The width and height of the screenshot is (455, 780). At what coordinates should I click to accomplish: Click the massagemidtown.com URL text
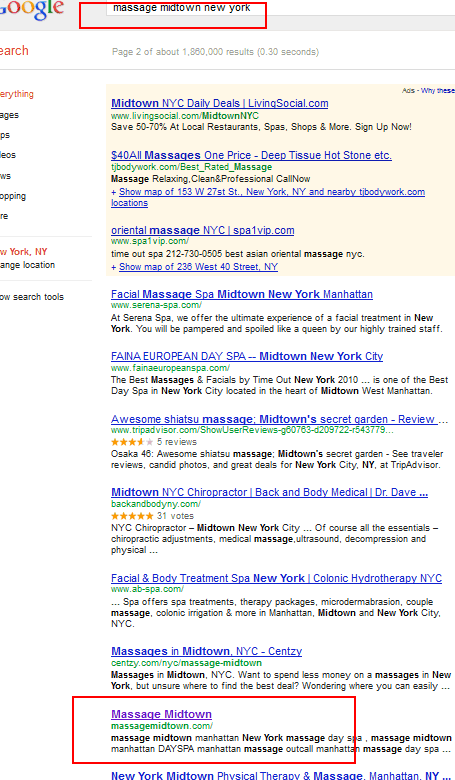point(162,726)
